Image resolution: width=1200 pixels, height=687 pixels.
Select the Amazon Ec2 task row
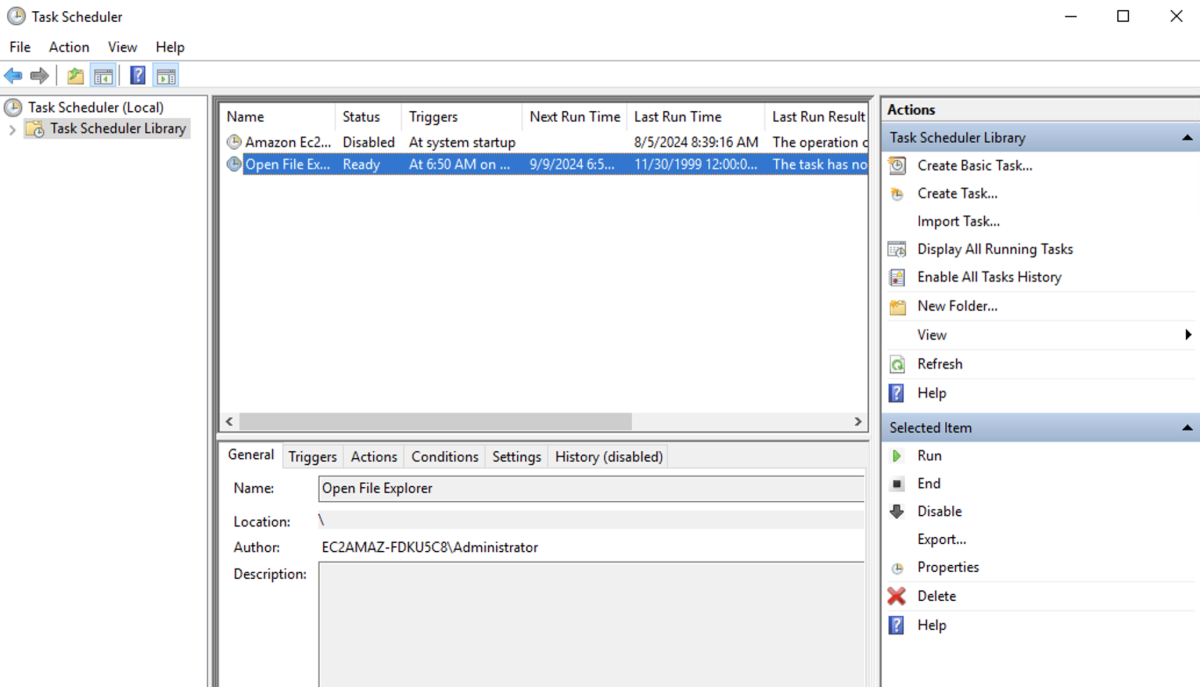pyautogui.click(x=287, y=143)
